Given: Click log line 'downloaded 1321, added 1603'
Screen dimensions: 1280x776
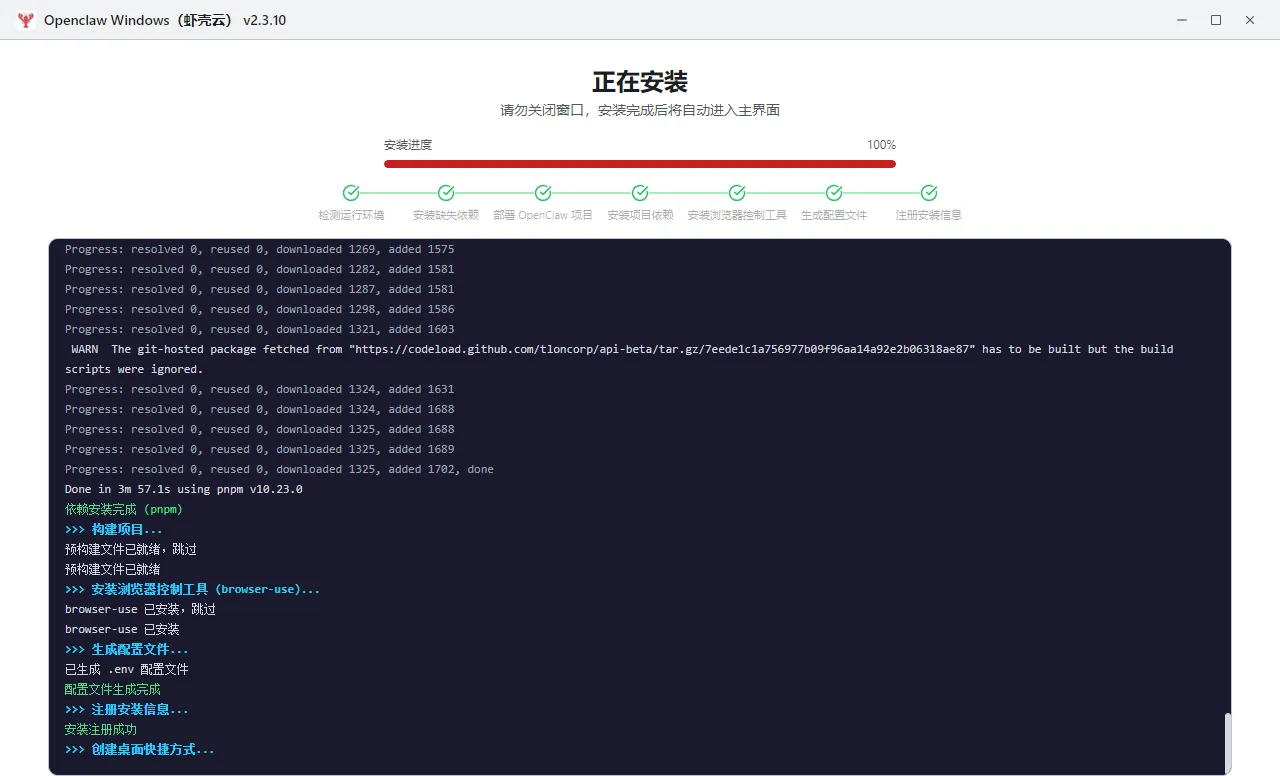Looking at the screenshot, I should pos(260,329).
